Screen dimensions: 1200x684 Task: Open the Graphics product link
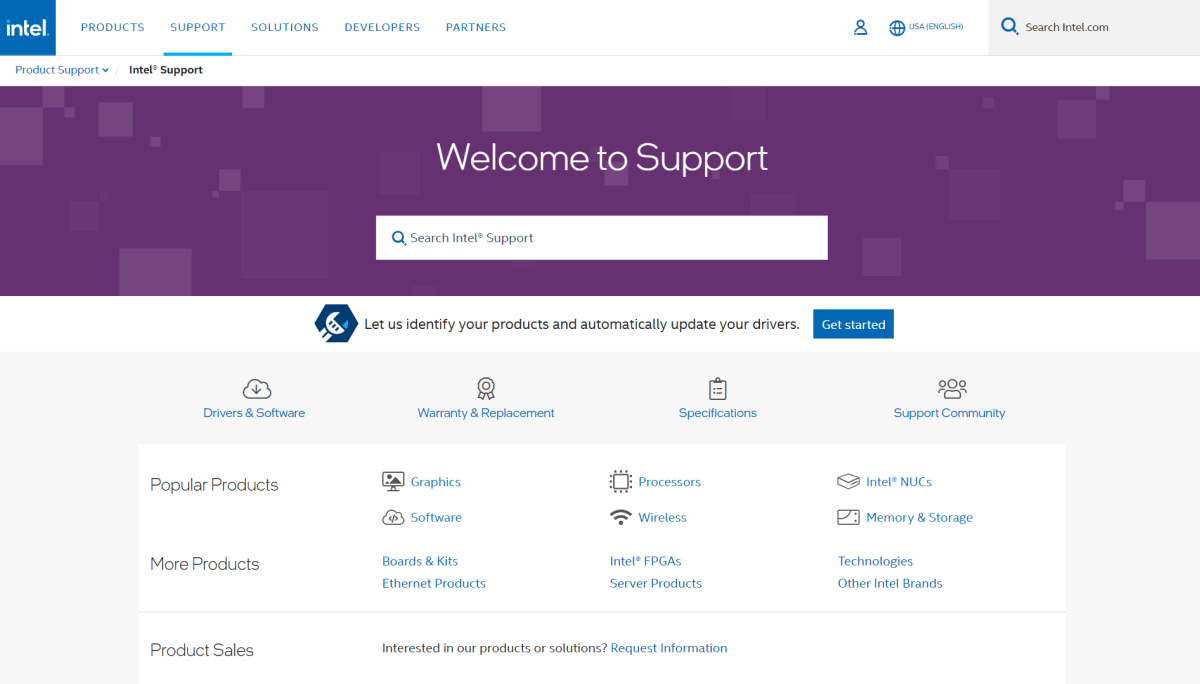(x=436, y=482)
